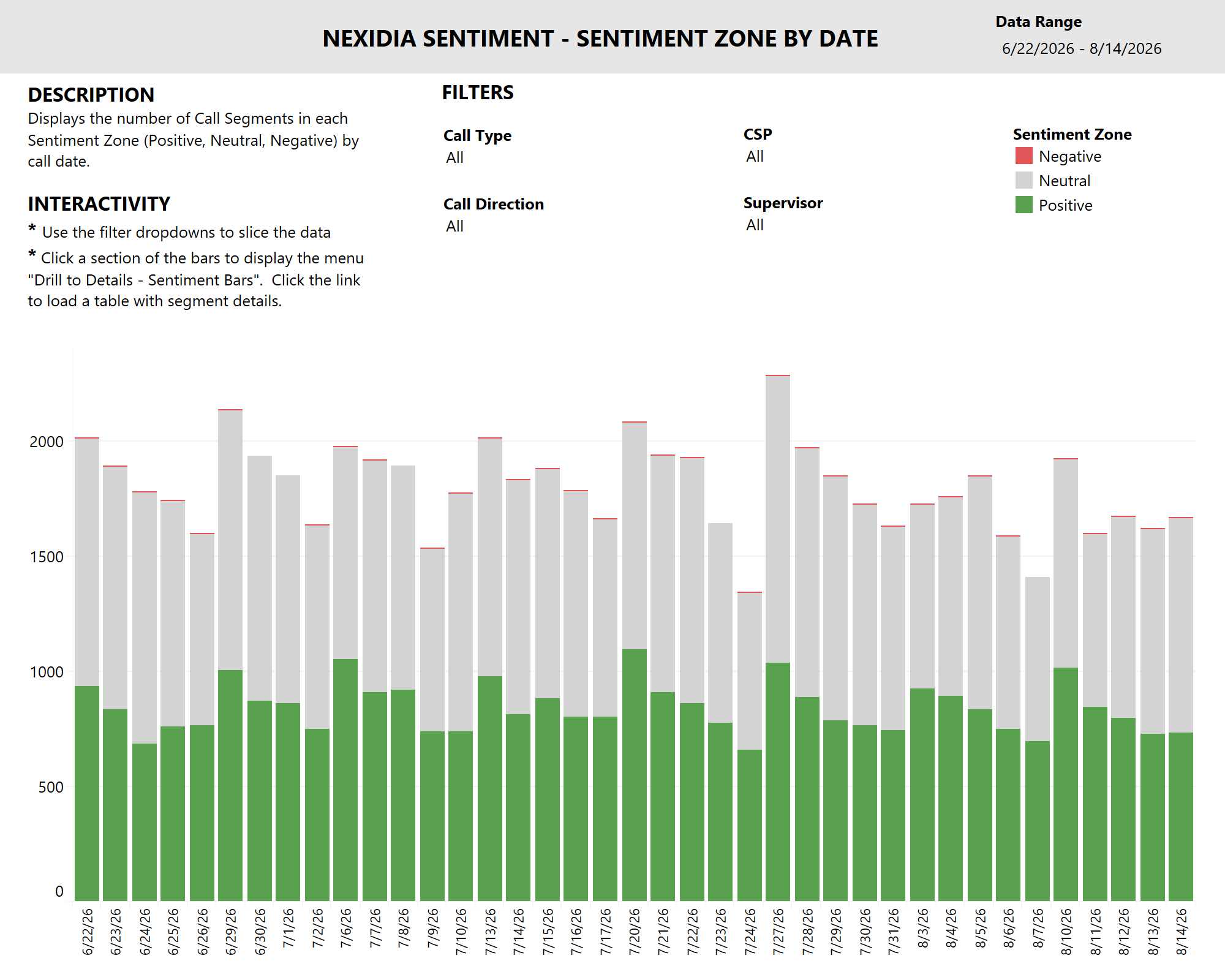Click the 7/27/26 axis date label

[778, 931]
